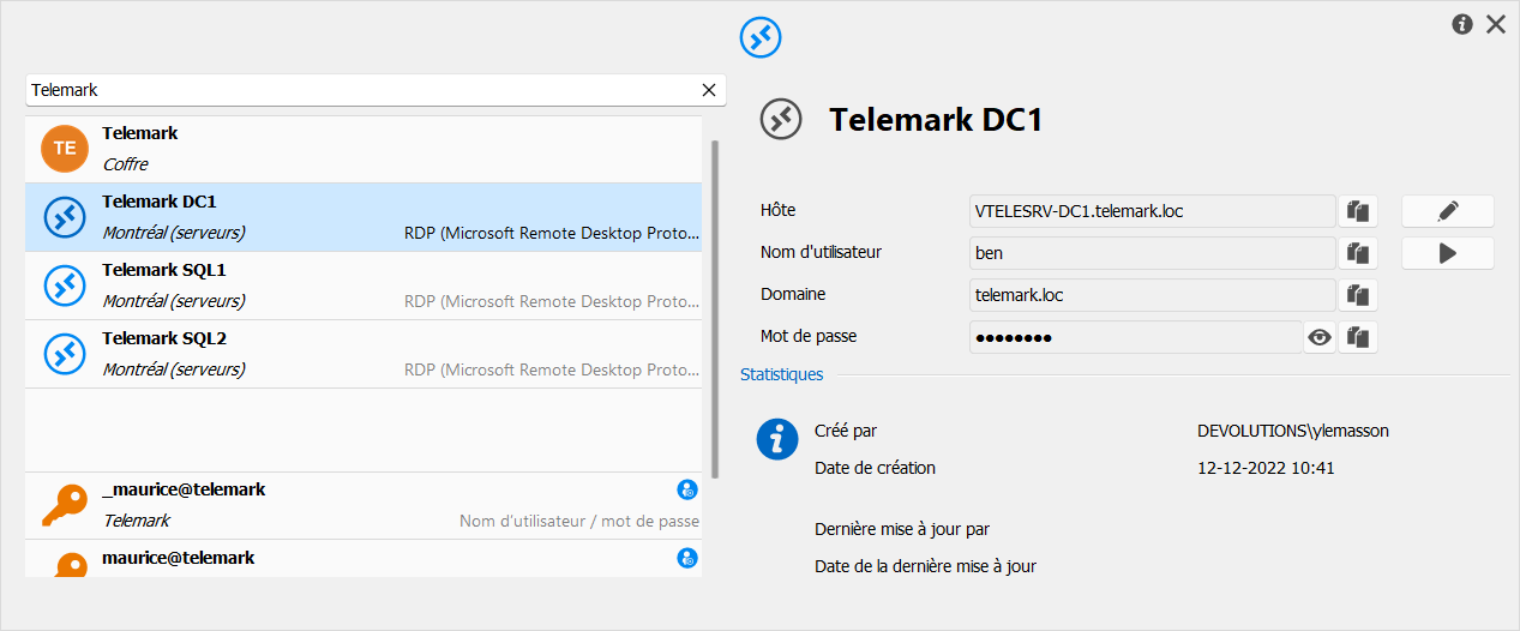
Task: Open the info icon at top right
Action: [1462, 25]
